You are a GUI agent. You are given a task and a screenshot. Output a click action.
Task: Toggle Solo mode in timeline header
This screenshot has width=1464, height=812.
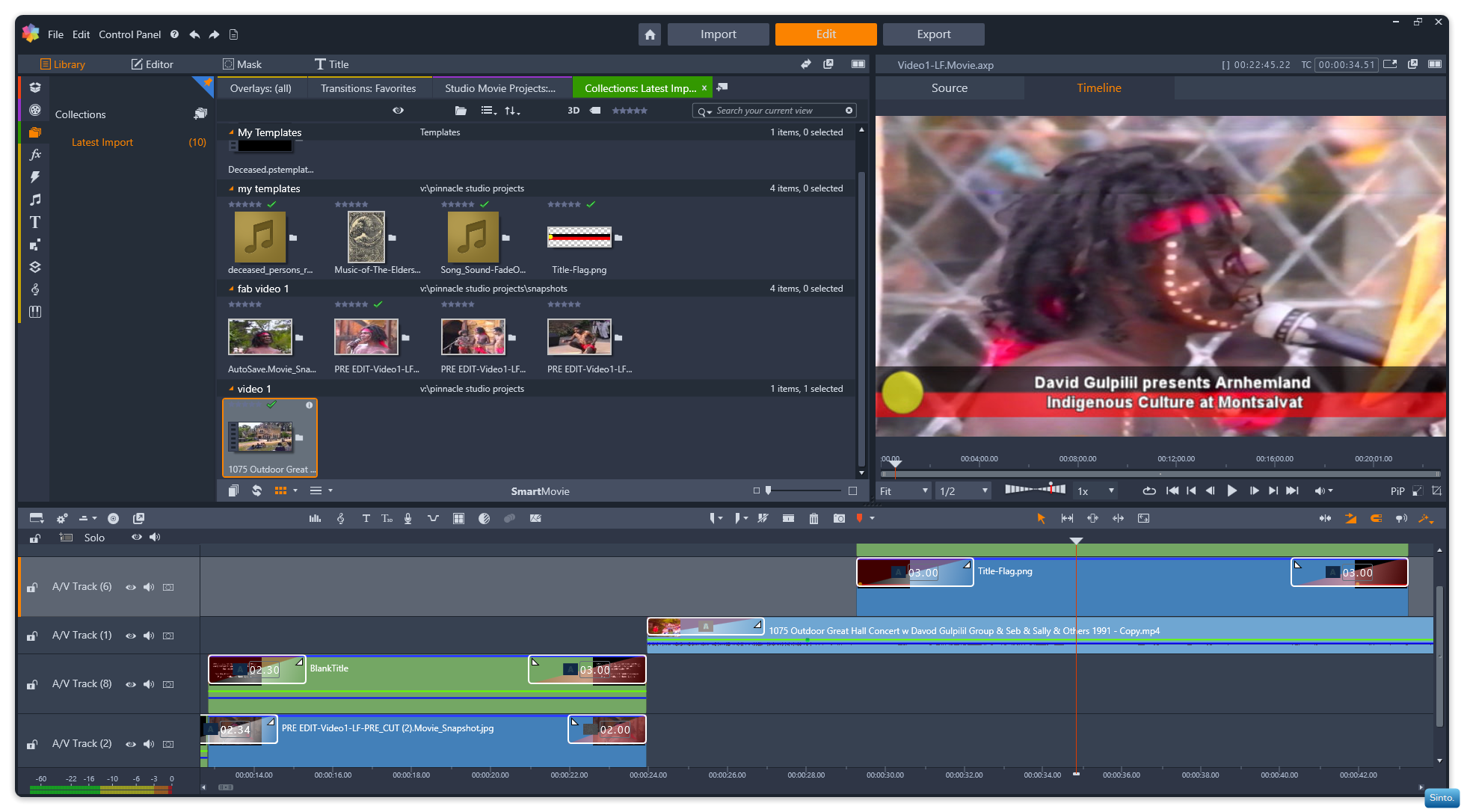pos(94,538)
